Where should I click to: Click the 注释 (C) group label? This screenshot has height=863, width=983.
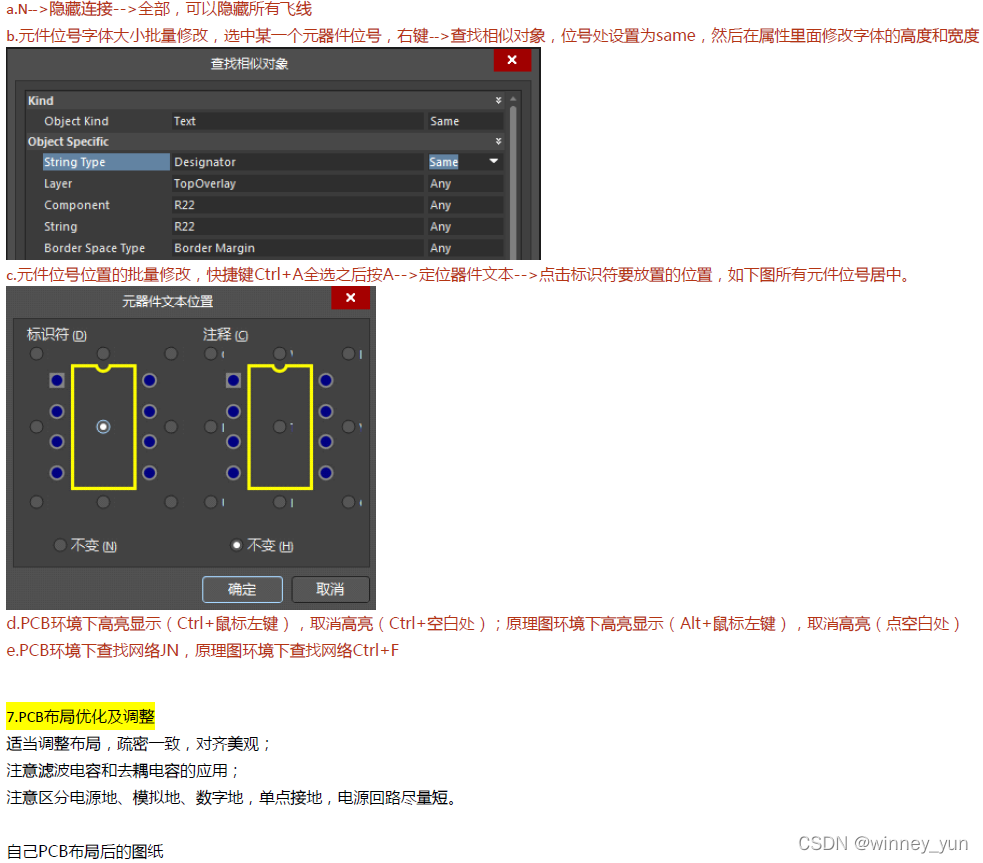coord(225,335)
